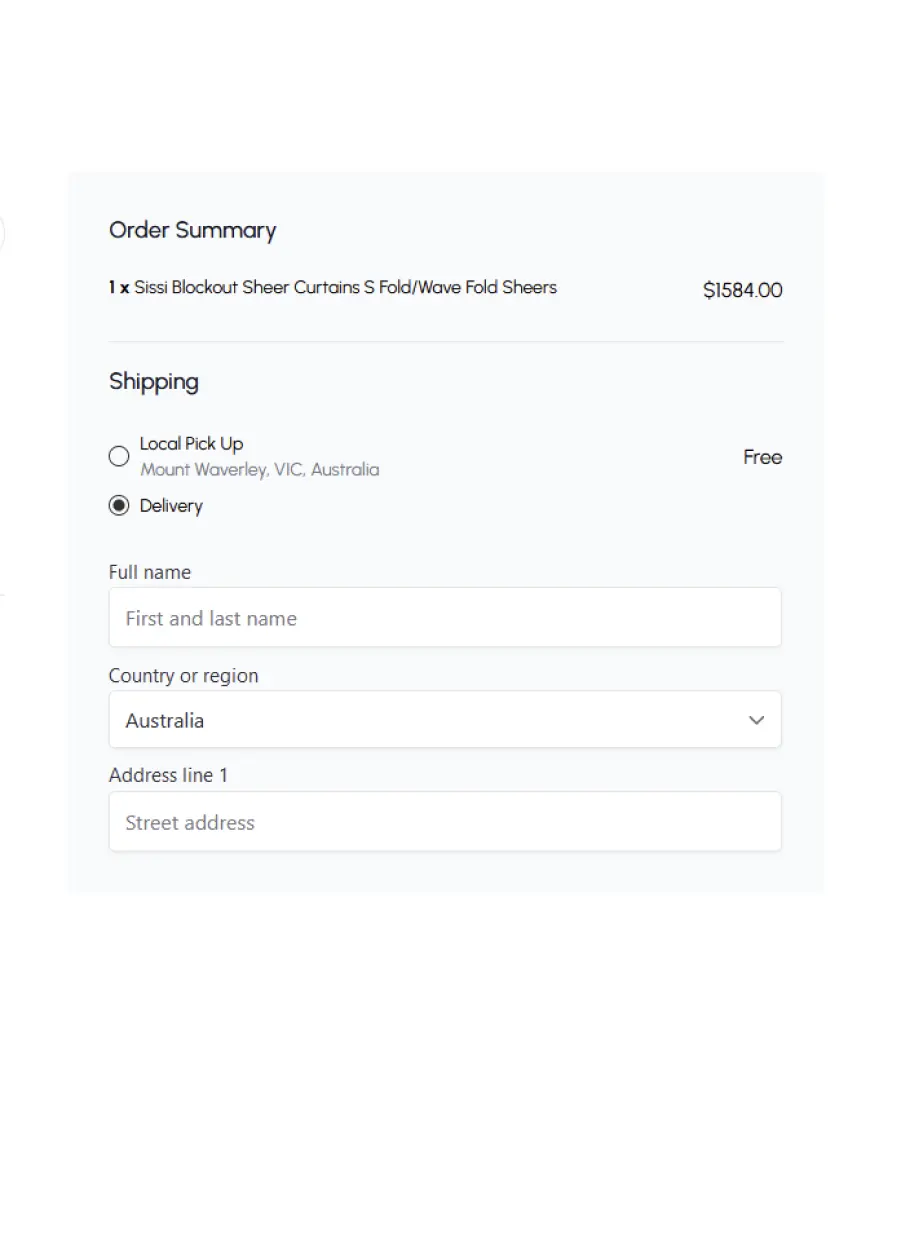The image size is (900, 1260).
Task: Click the $1584.00 order price
Action: pos(742,290)
